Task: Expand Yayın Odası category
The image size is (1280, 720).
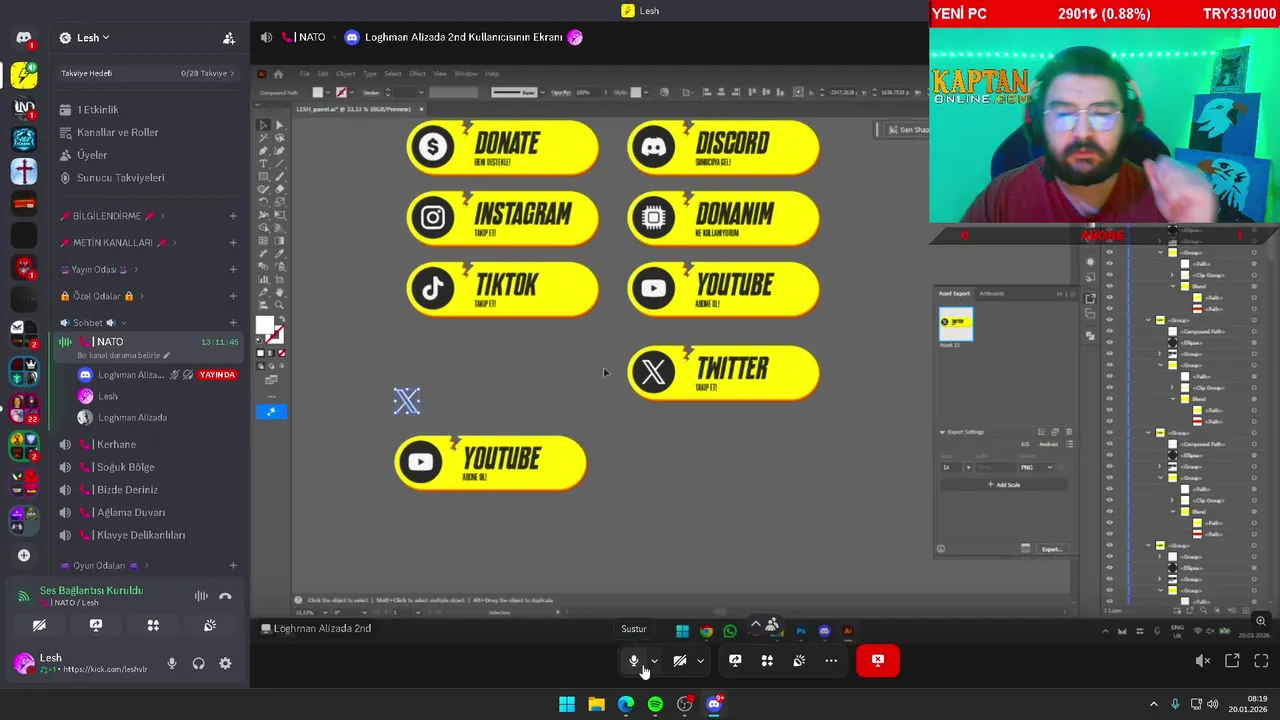Action: pos(99,269)
